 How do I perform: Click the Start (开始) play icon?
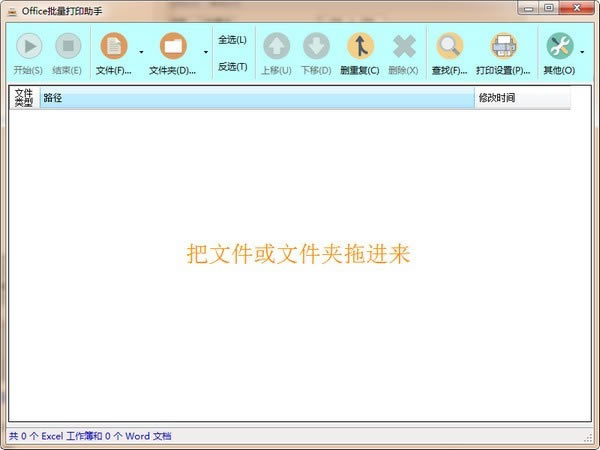click(28, 46)
